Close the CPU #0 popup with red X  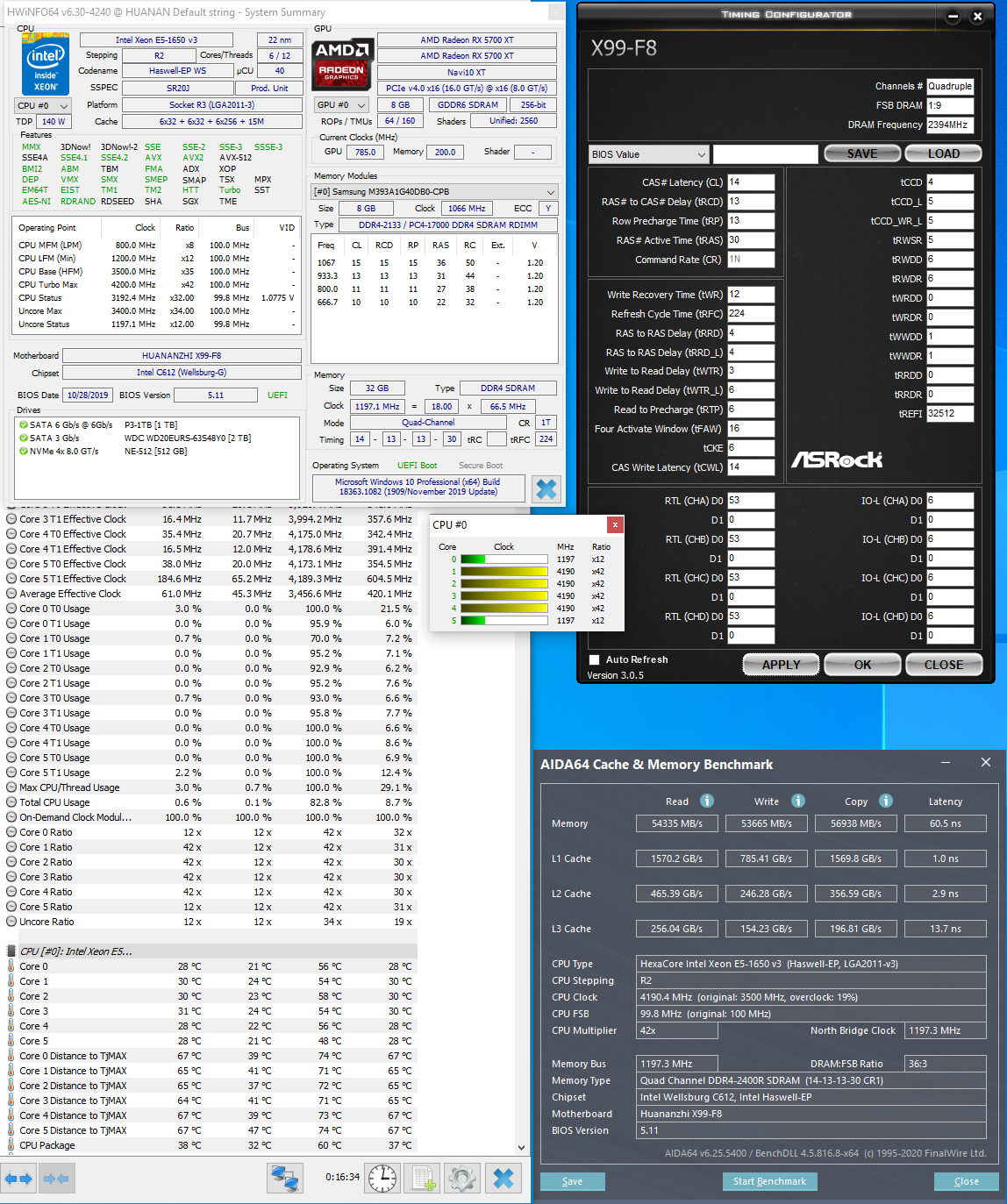615,524
